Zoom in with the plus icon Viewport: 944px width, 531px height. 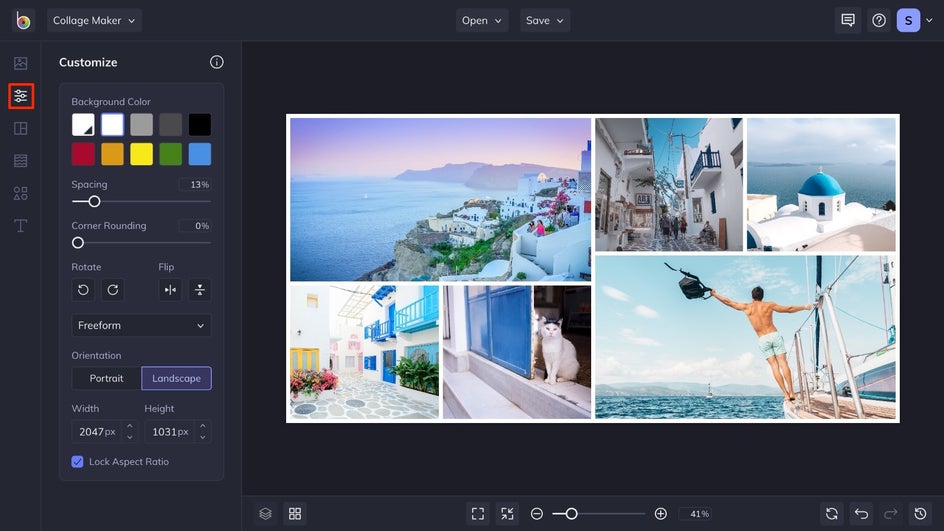click(660, 514)
